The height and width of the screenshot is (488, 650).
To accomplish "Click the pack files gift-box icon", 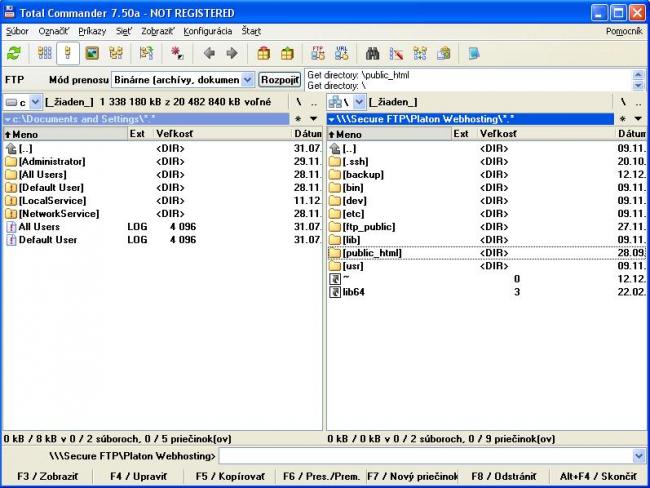I will [263, 53].
